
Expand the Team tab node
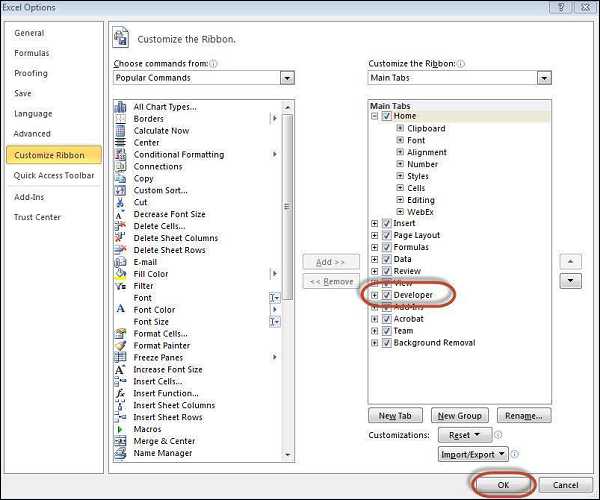click(375, 331)
